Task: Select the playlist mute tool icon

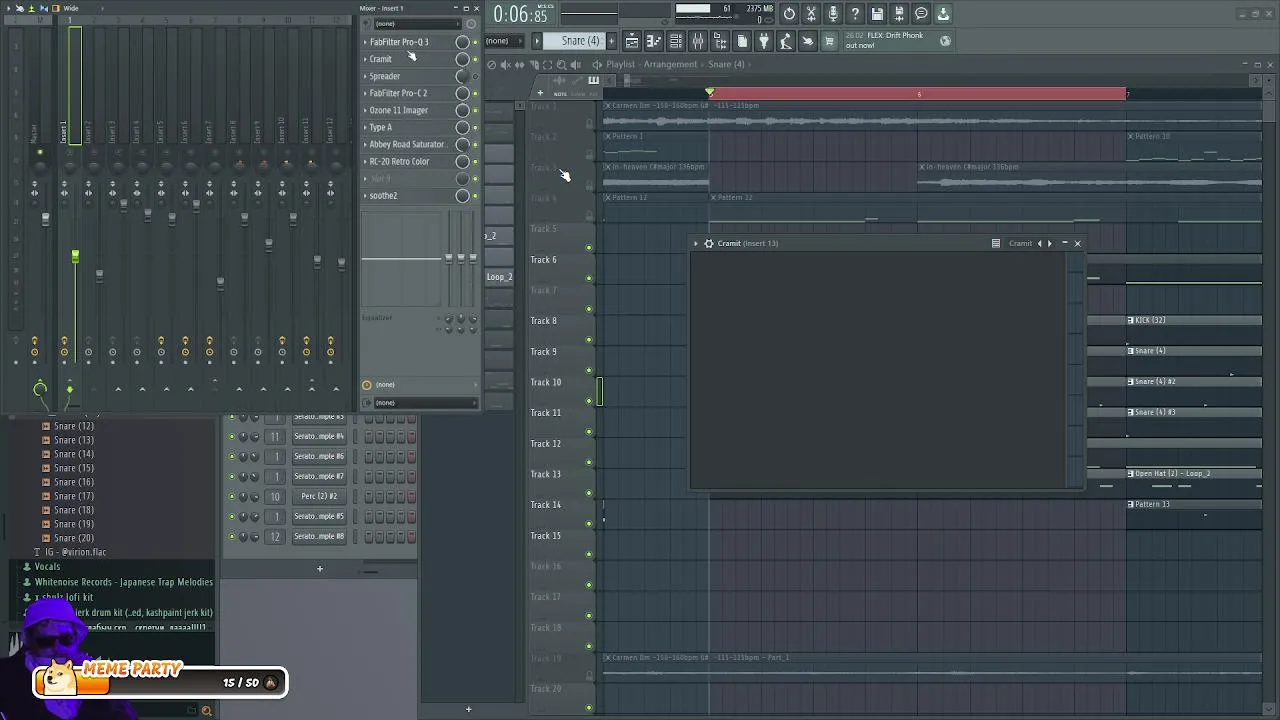Action: 505,64
